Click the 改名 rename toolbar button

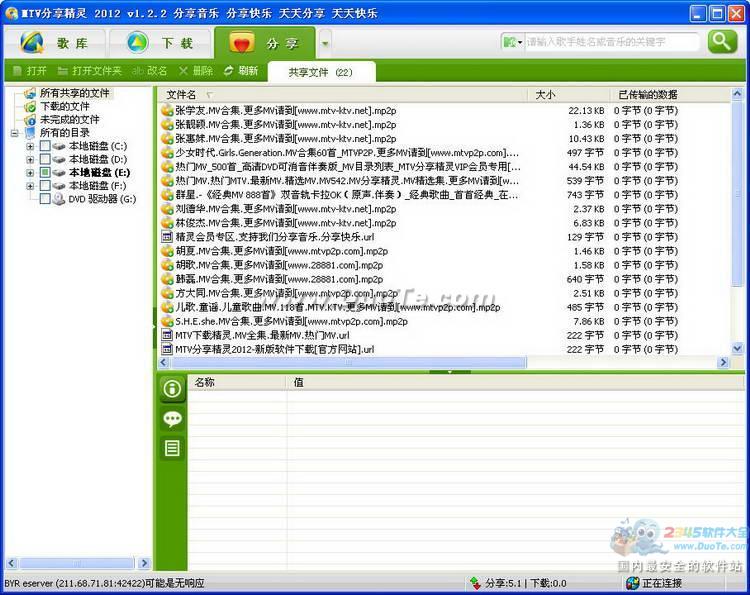click(150, 71)
